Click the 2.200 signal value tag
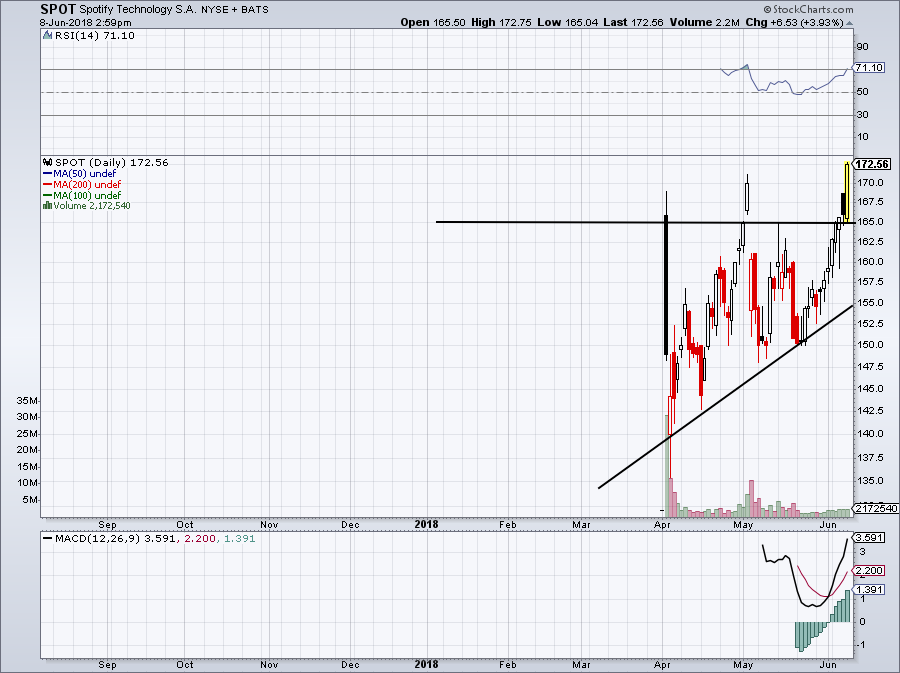Image resolution: width=900 pixels, height=673 pixels. click(x=870, y=570)
